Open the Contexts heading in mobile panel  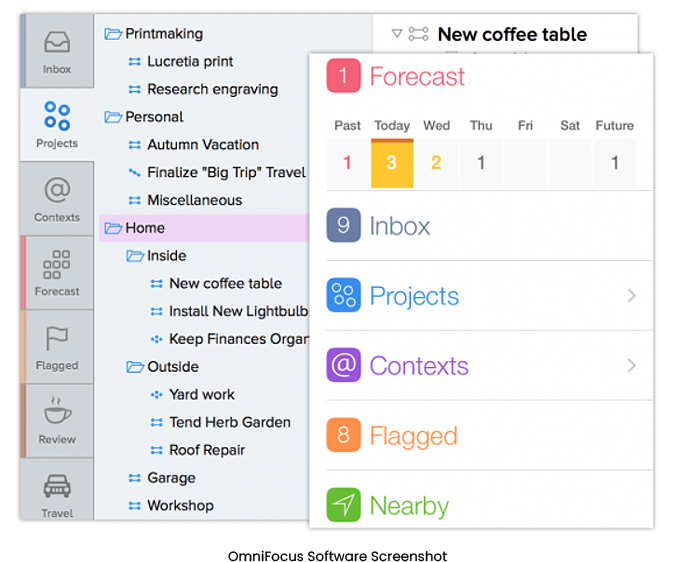click(x=419, y=366)
